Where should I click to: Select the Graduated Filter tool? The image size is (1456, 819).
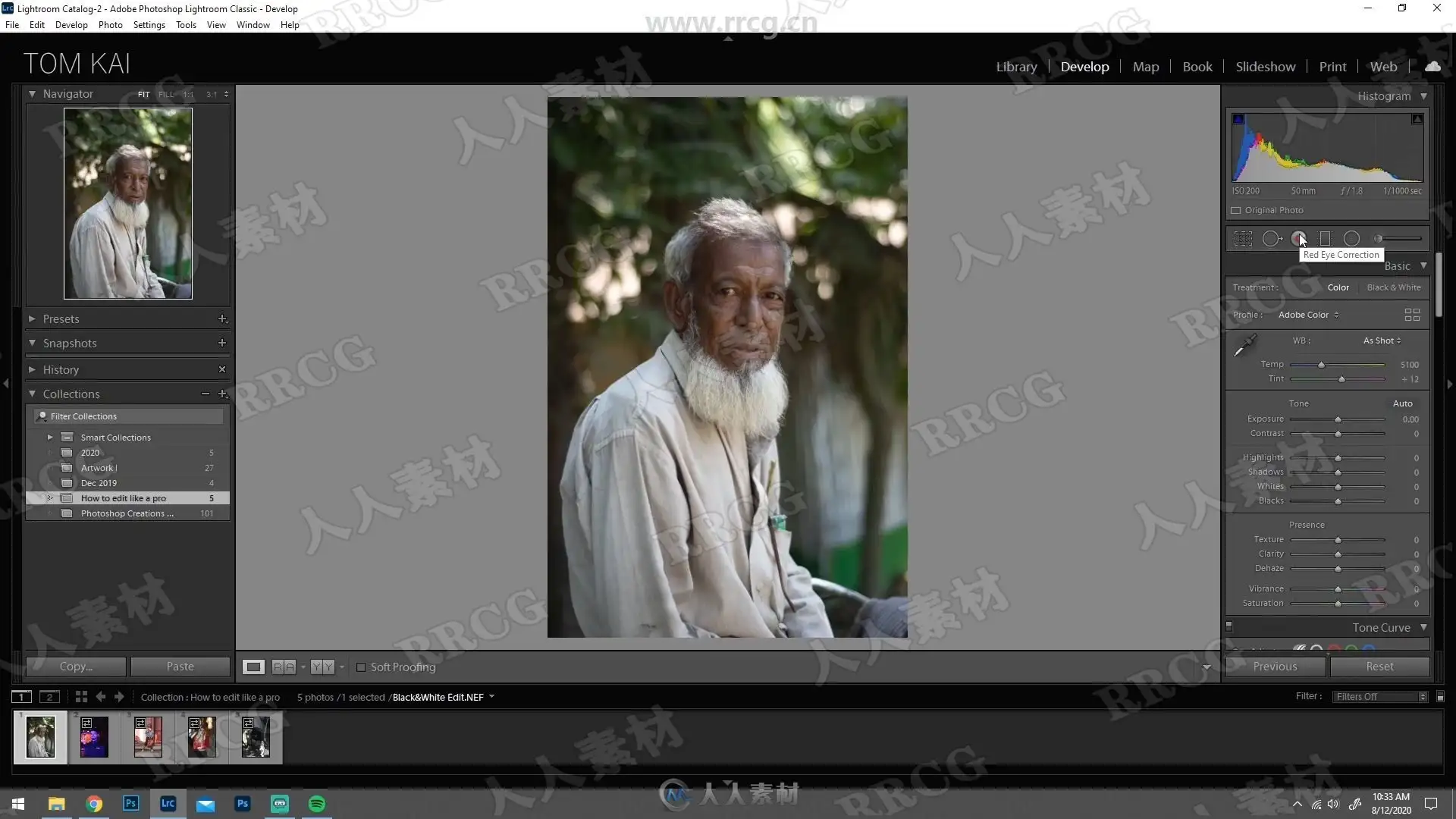click(1325, 239)
